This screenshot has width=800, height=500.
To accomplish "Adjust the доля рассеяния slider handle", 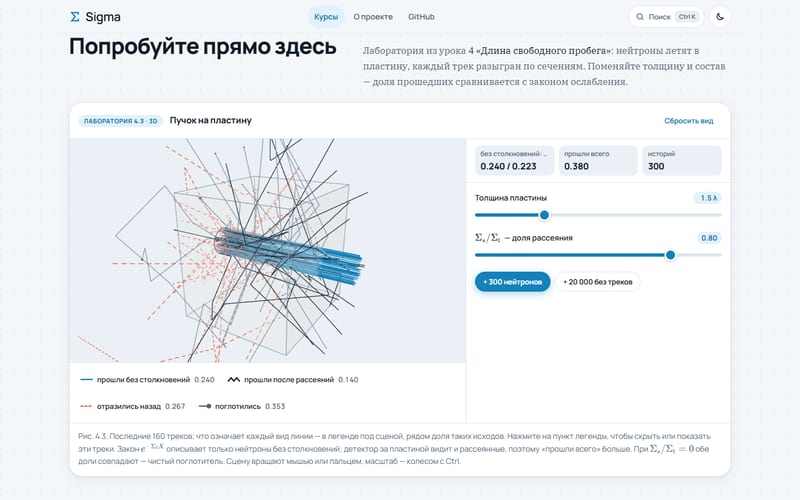I will click(670, 255).
